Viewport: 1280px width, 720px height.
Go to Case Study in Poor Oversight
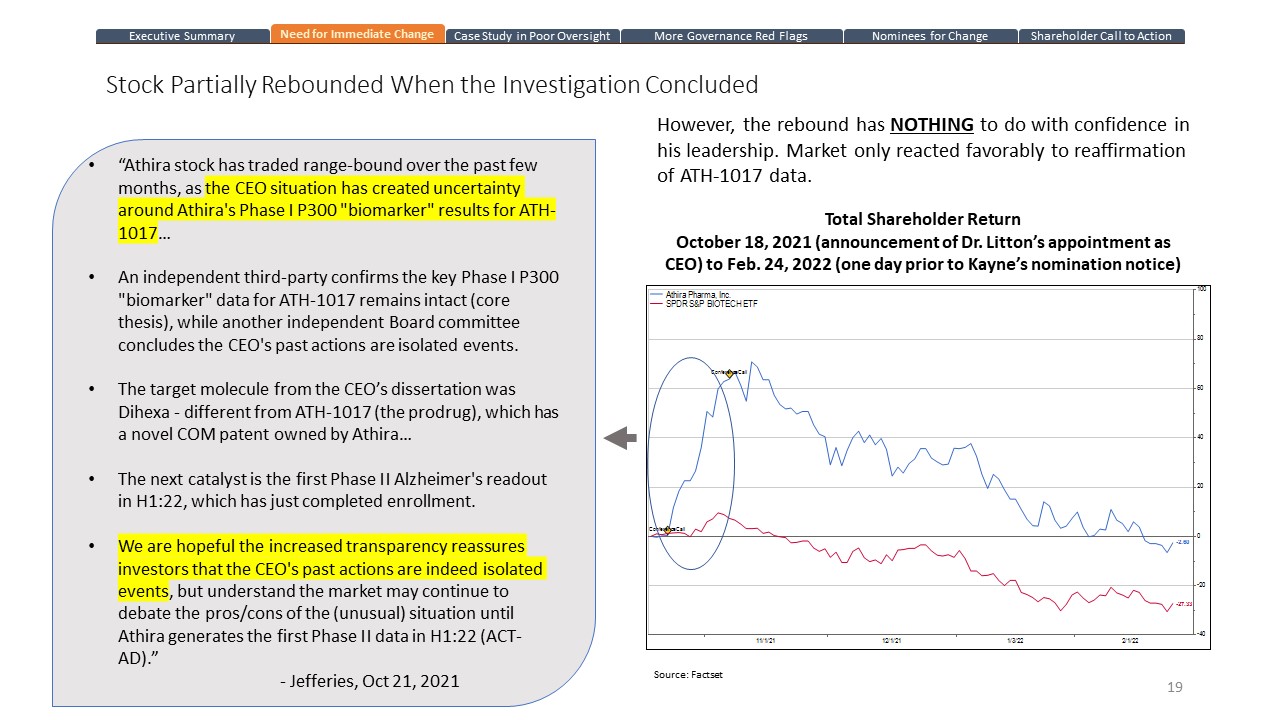(x=532, y=36)
